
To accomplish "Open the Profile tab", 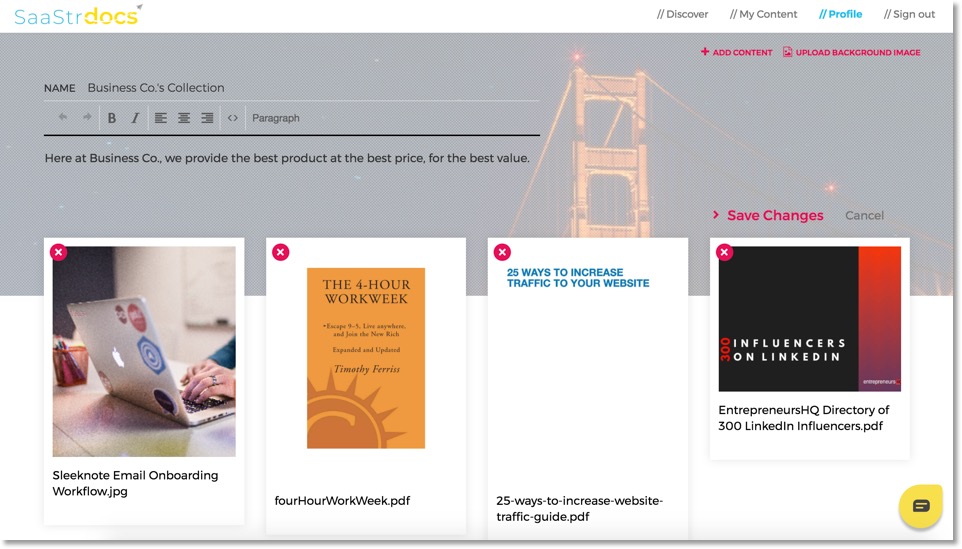I will pyautogui.click(x=840, y=14).
